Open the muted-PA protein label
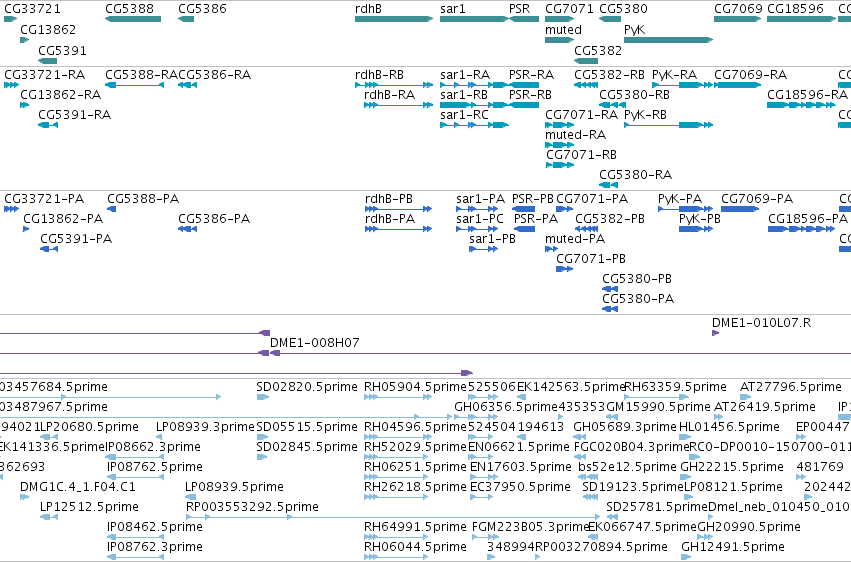The height and width of the screenshot is (562, 851). [x=575, y=239]
